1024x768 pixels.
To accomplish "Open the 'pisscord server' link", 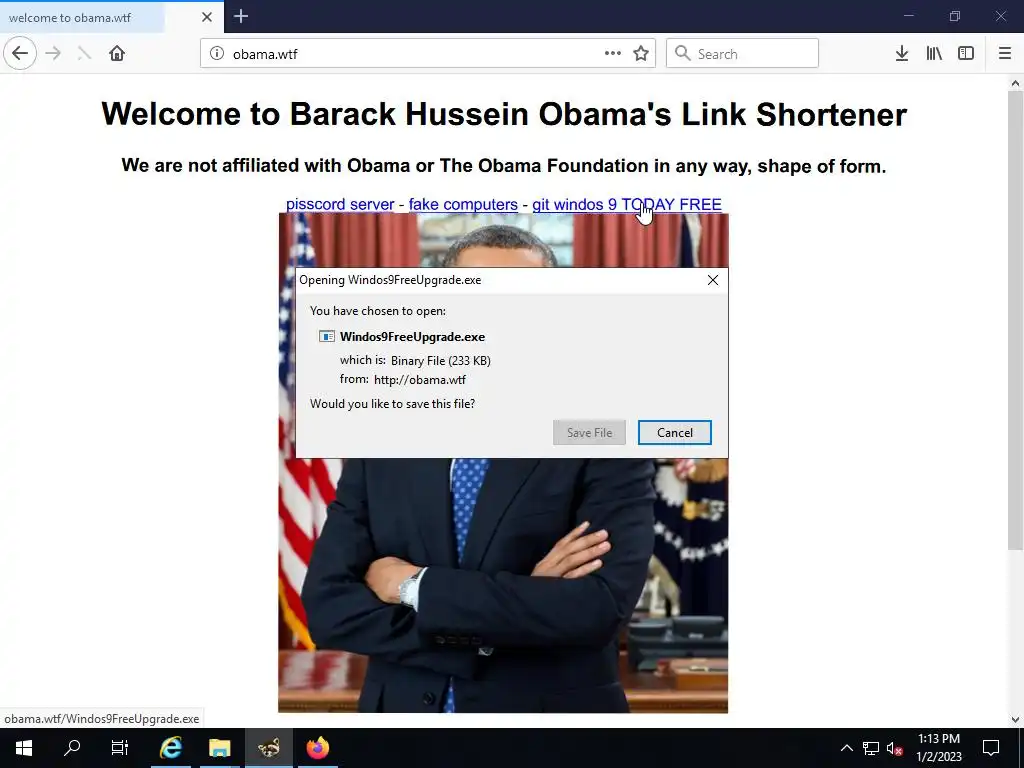I will [340, 204].
